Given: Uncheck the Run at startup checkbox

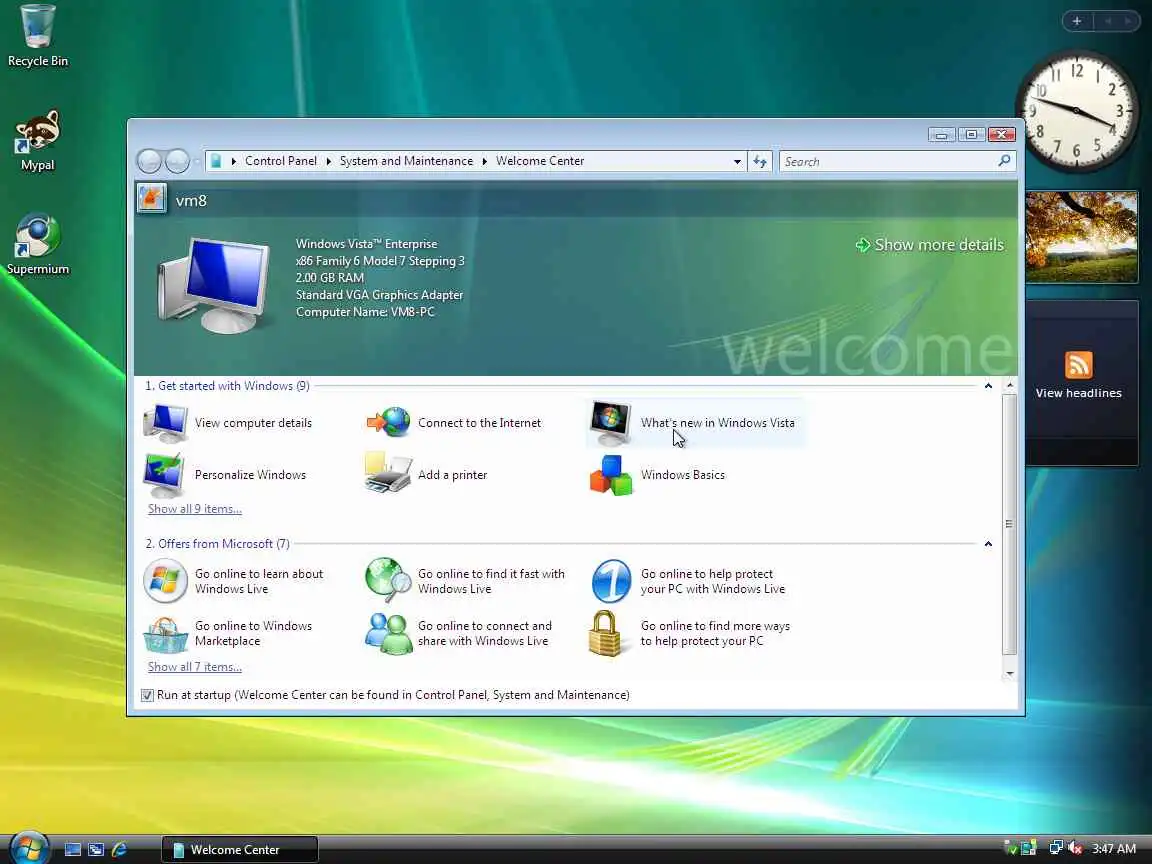Looking at the screenshot, I should pyautogui.click(x=147, y=695).
